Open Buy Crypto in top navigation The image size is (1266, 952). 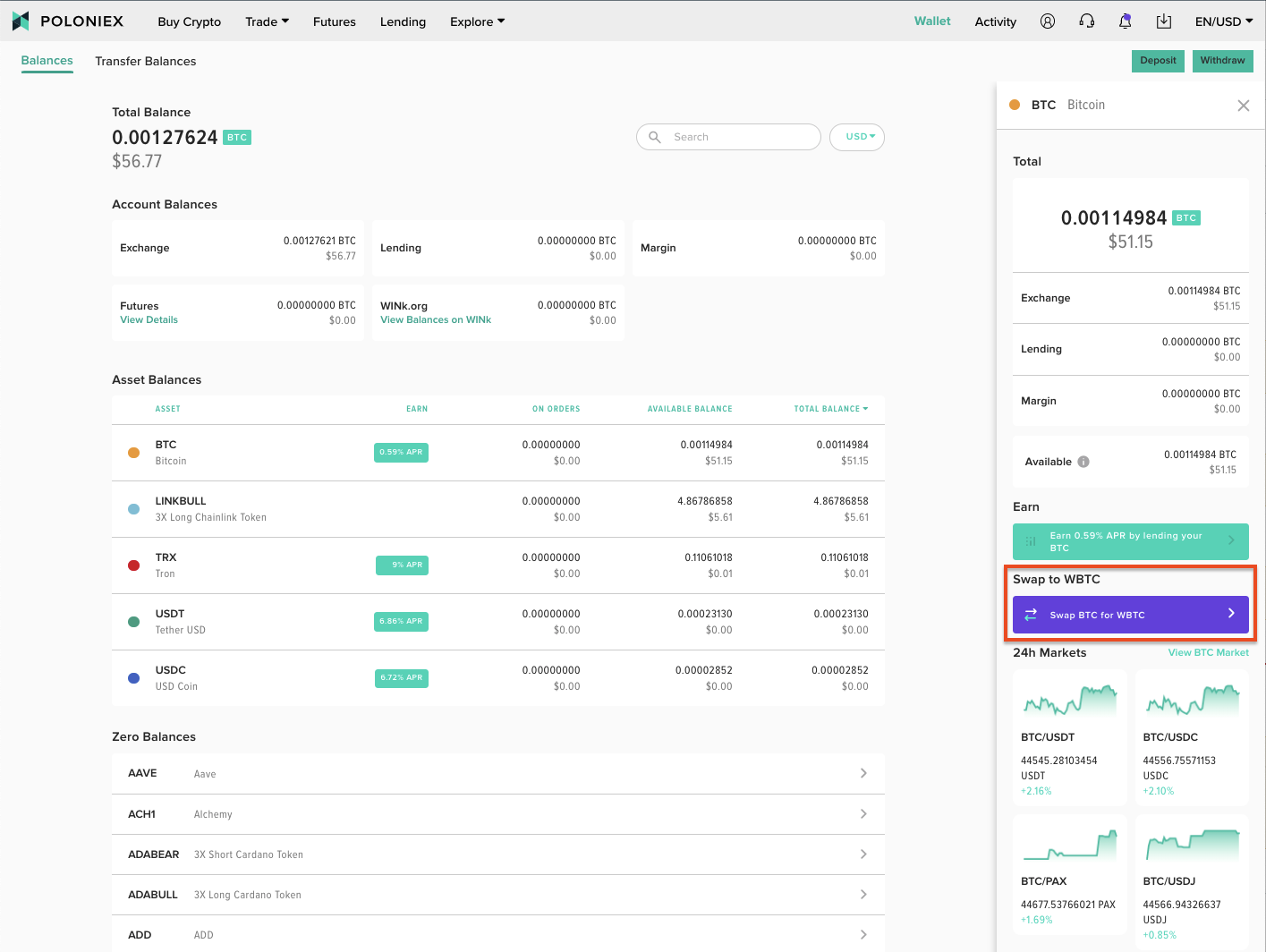coord(189,21)
